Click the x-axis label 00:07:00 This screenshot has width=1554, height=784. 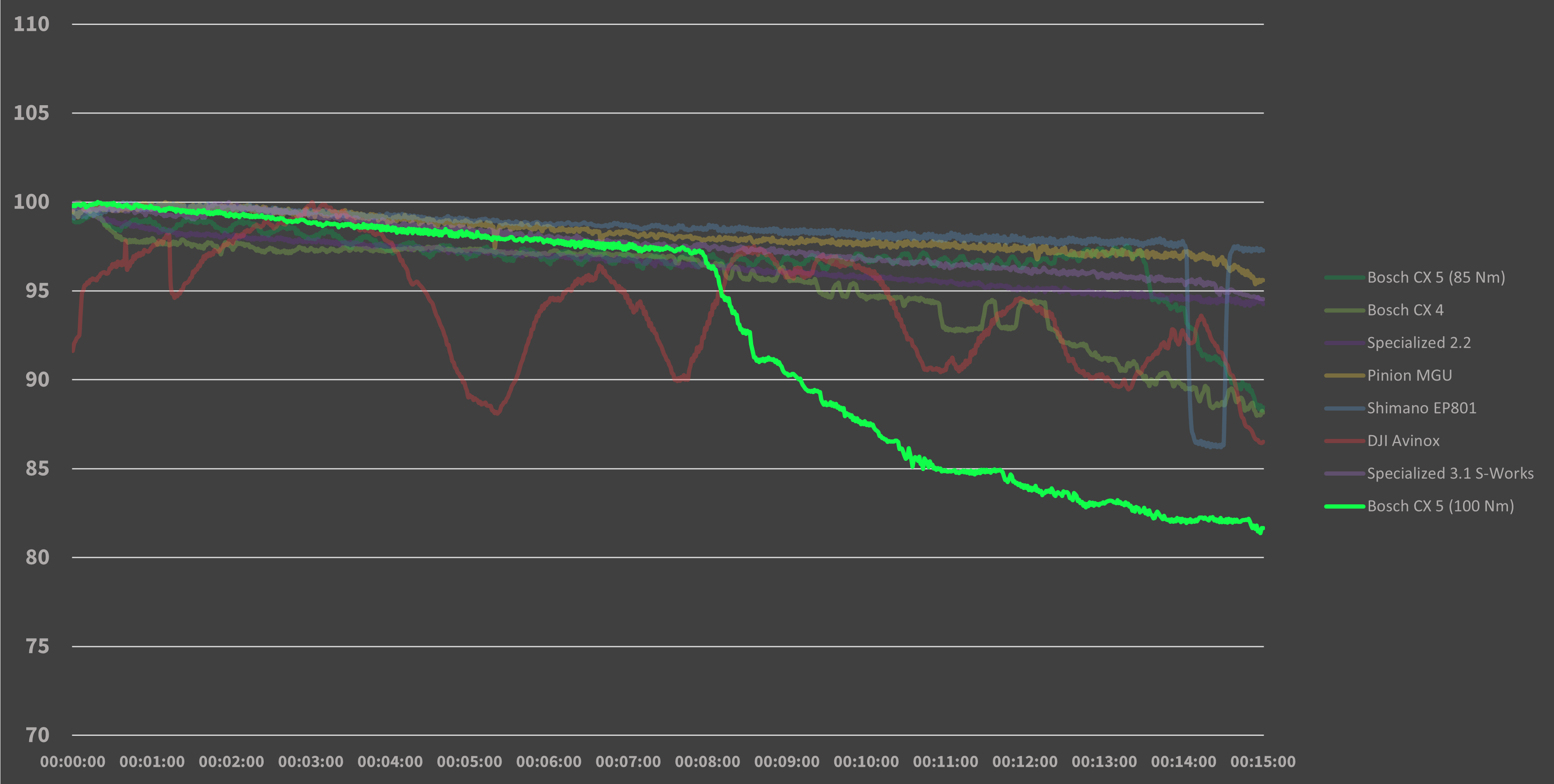pyautogui.click(x=628, y=762)
